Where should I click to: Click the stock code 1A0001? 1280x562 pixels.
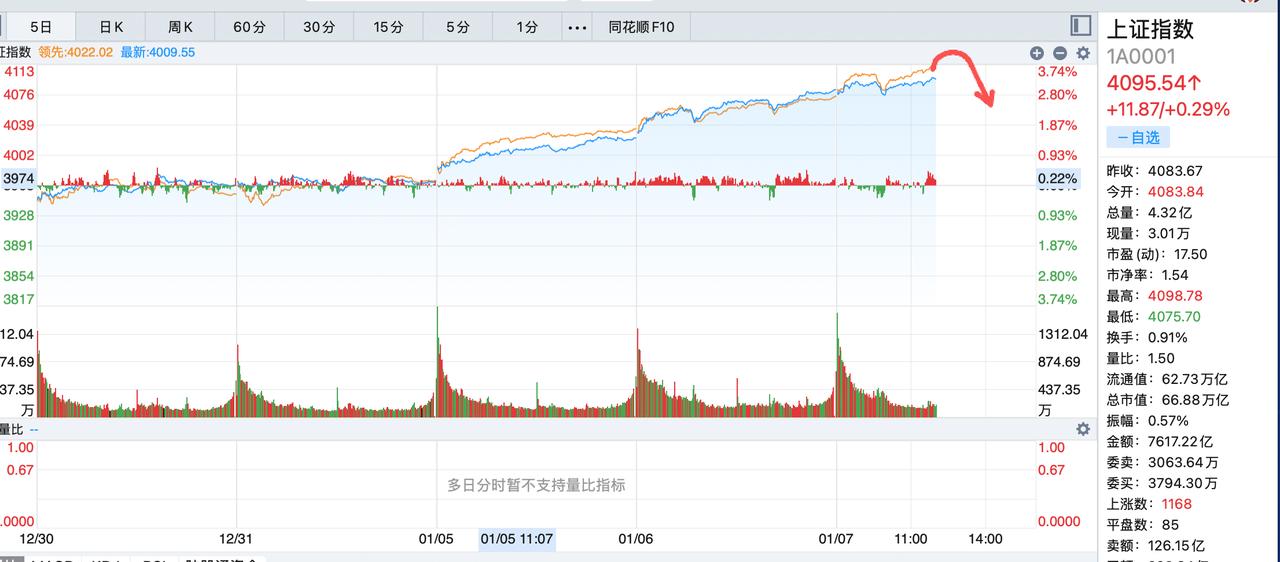pos(1141,57)
